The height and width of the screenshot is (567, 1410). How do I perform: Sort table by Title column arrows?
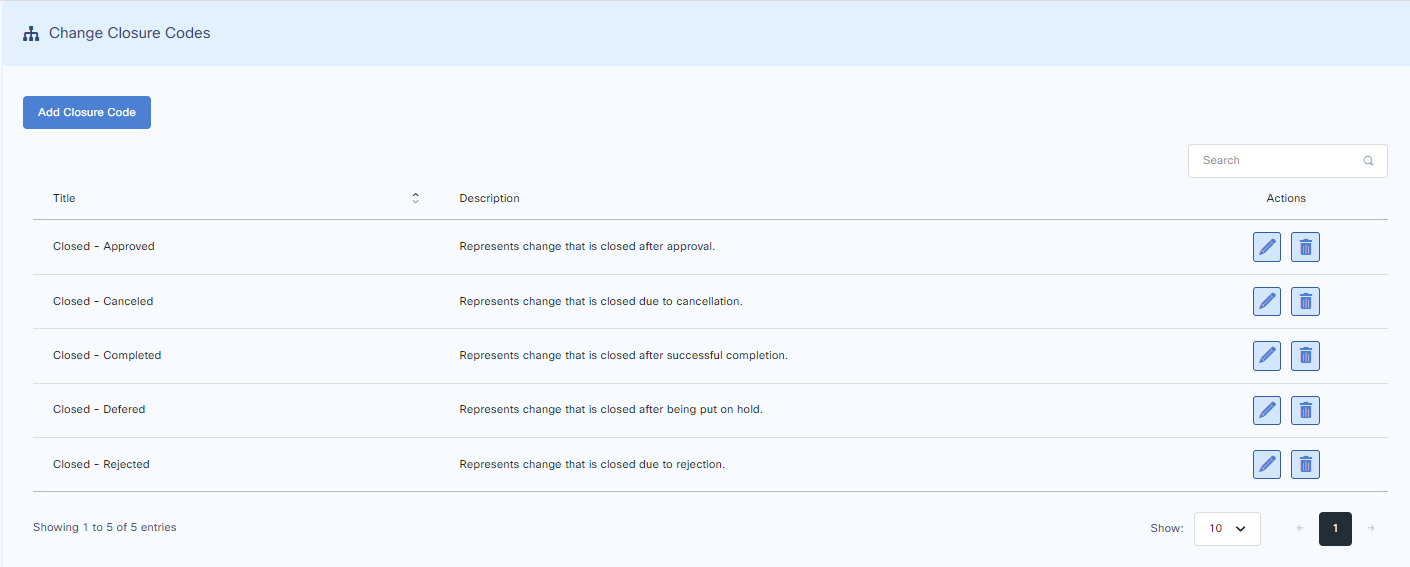click(x=415, y=198)
